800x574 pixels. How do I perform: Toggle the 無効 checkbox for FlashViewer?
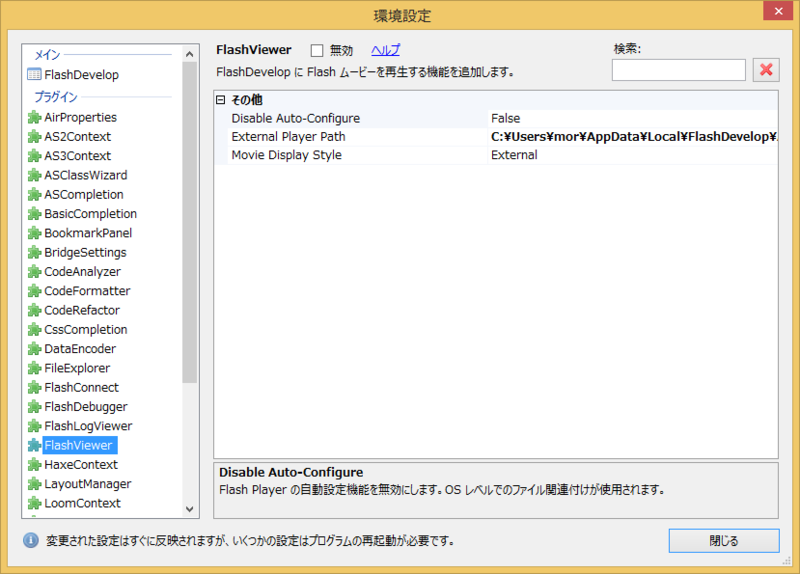pyautogui.click(x=317, y=50)
